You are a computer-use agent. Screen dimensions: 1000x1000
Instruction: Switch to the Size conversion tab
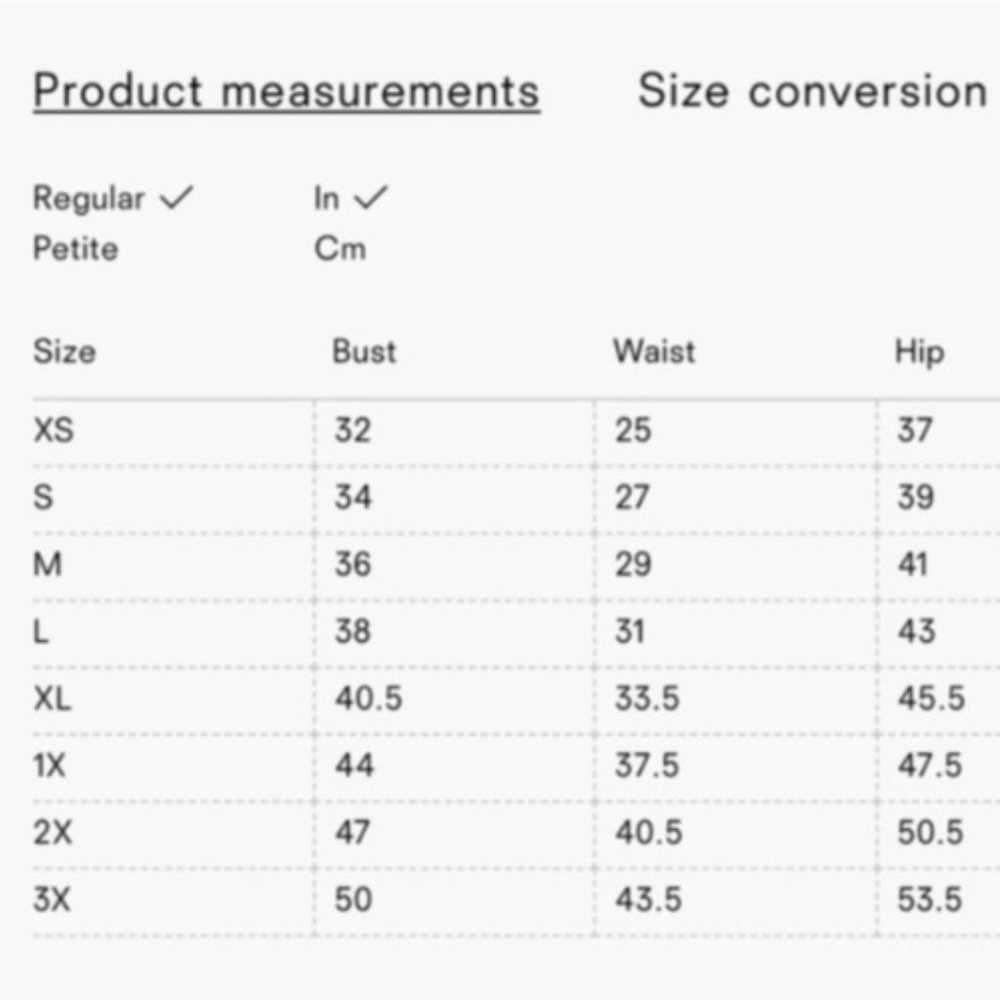(x=812, y=91)
